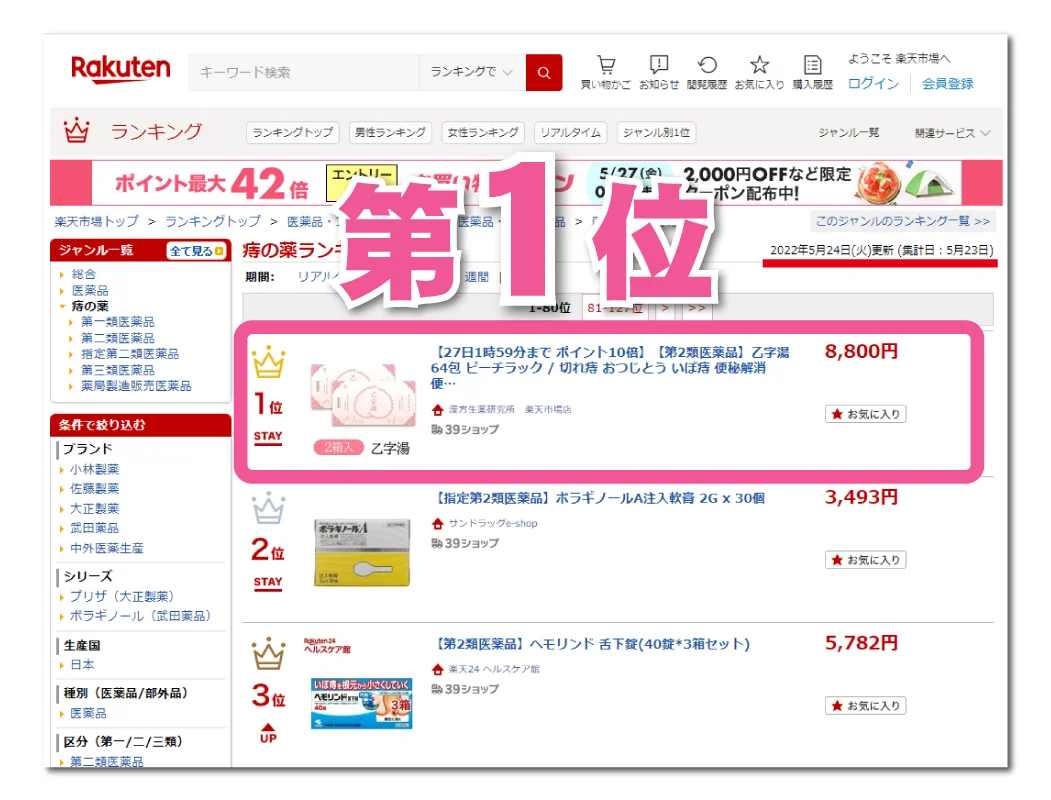Image resolution: width=1051 pixels, height=800 pixels.
Task: Filter by brand 武田薬品
Action: 95,528
